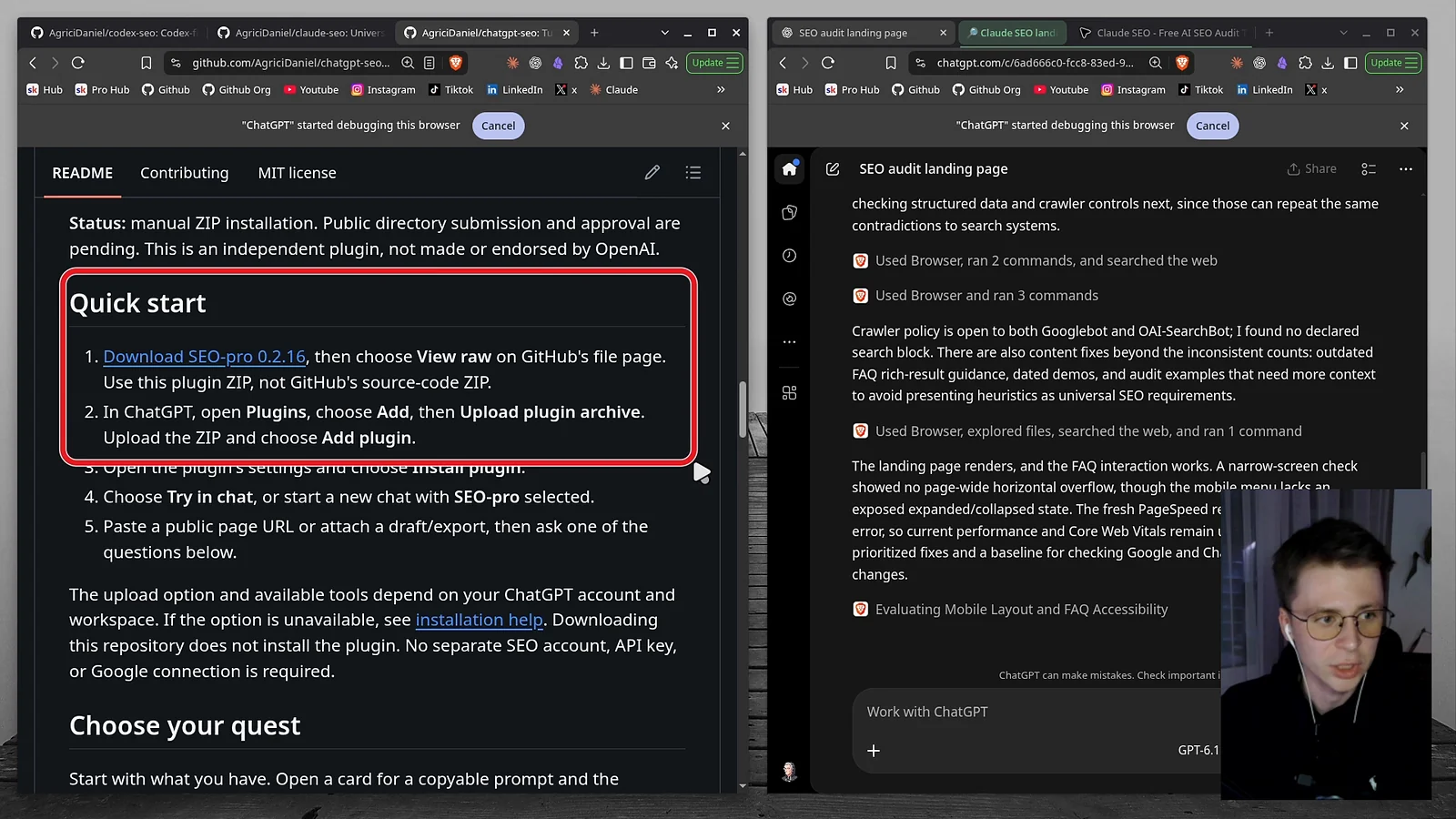Toggle the sidebar panel icon in the GitHub window toolbar
Viewport: 1456px width, 819px height.
tap(626, 63)
